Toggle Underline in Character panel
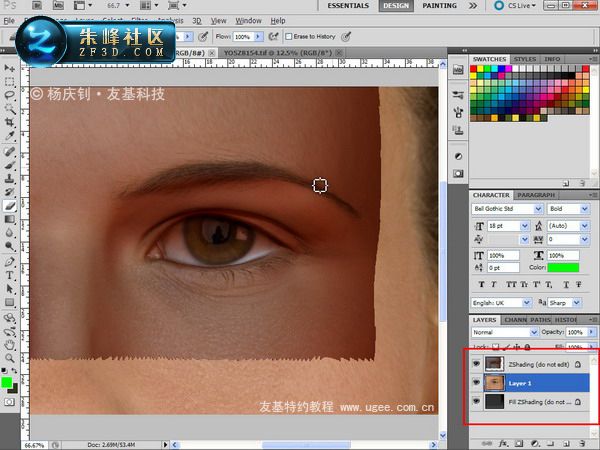 (566, 284)
